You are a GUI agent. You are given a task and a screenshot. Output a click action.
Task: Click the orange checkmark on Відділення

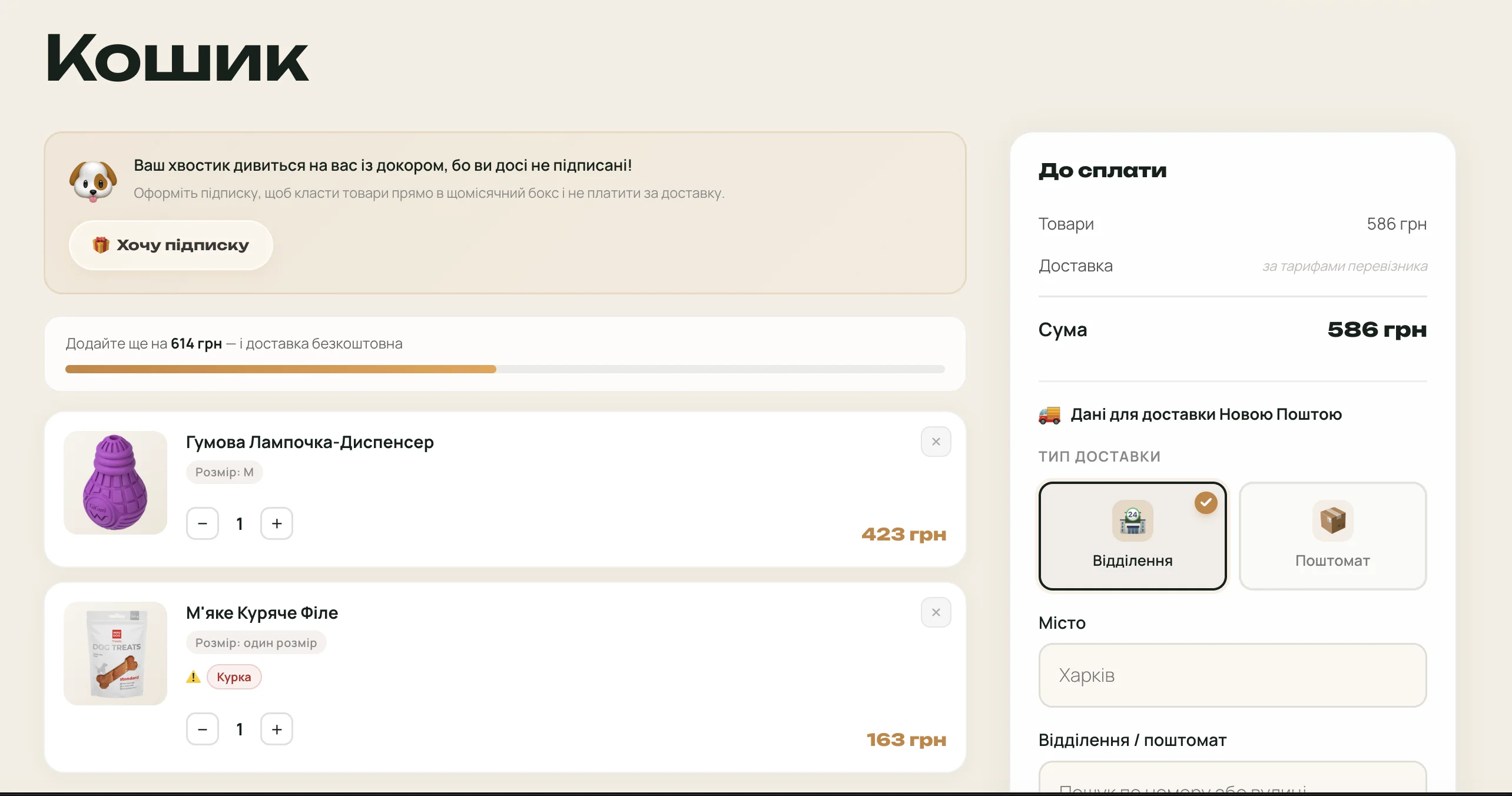[x=1206, y=502]
